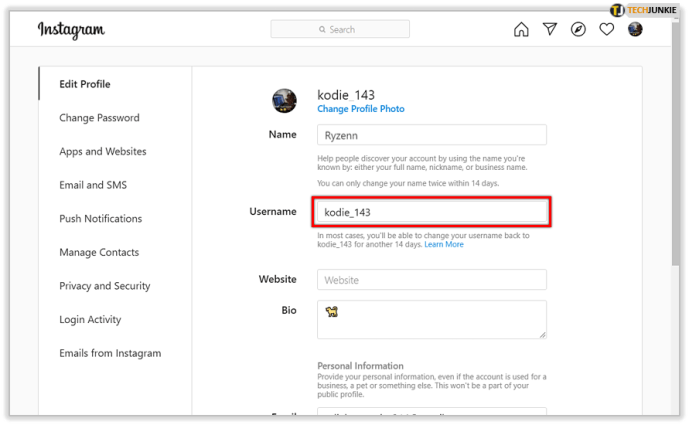Open Apps and Websites settings

103,152
